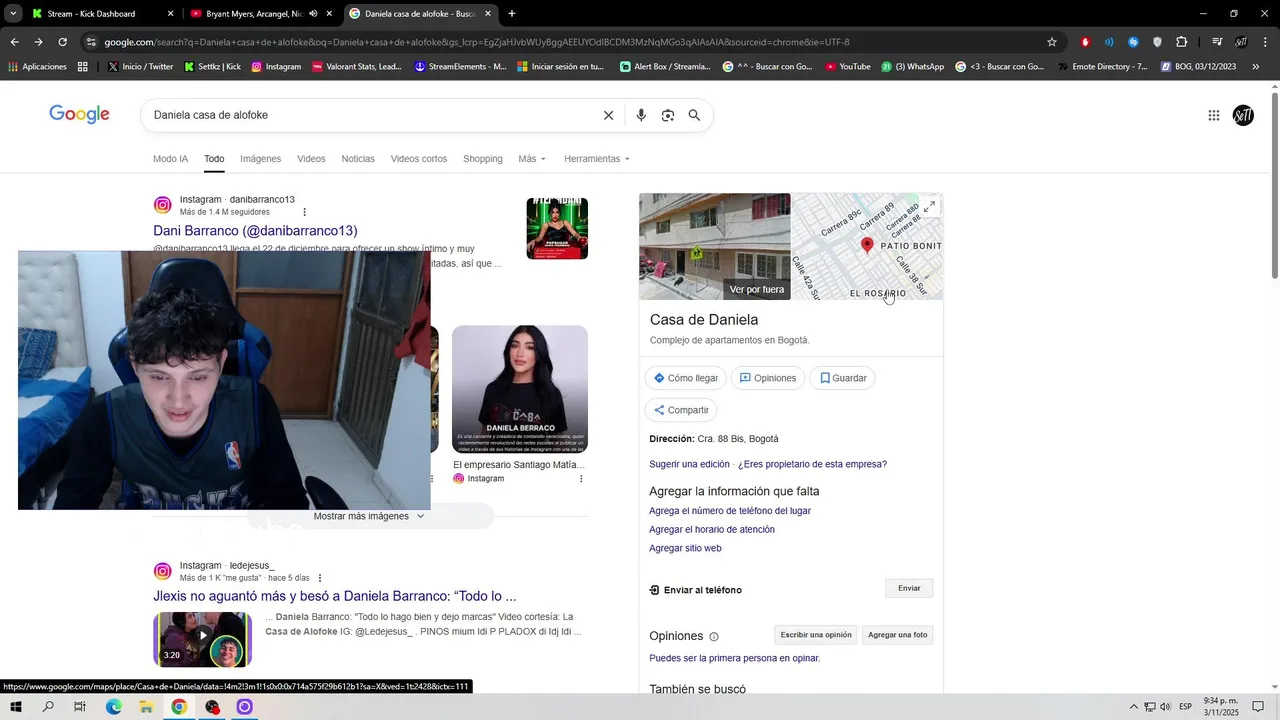Submit search with the magnifying glass icon
Viewport: 1280px width, 720px height.
694,115
